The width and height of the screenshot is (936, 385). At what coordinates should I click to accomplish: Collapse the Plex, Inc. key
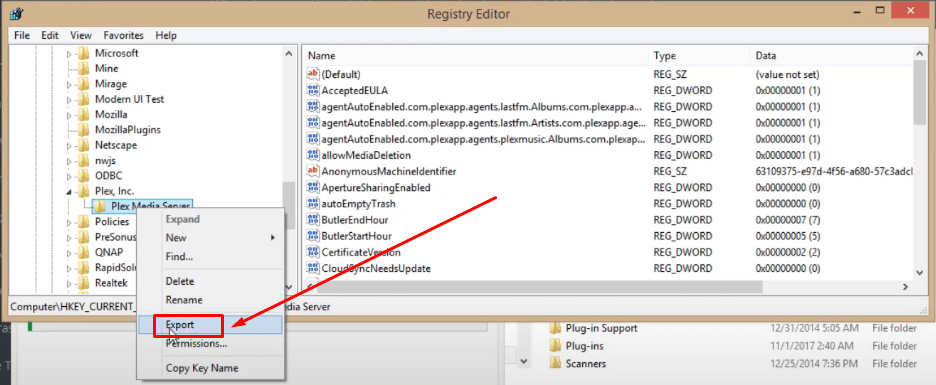pos(69,192)
